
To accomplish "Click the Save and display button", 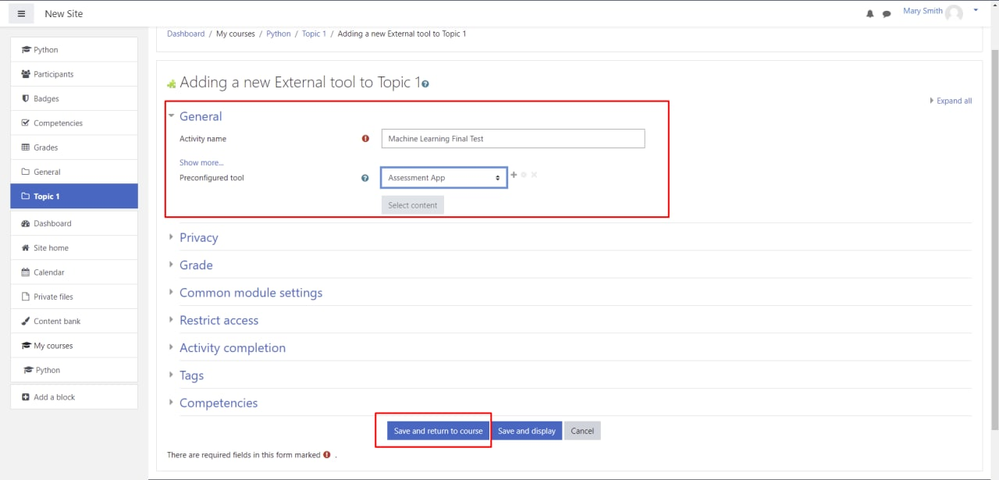I will (x=527, y=431).
